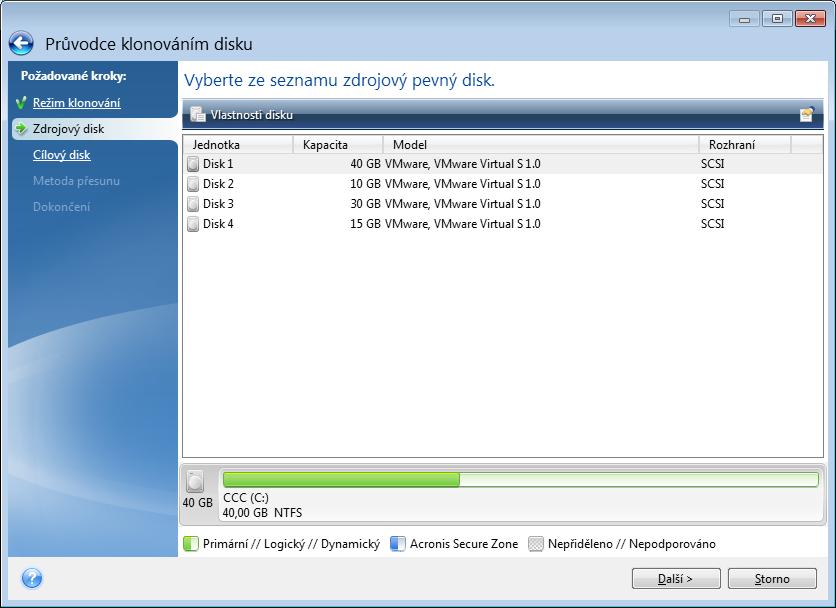Viewport: 836px width, 608px height.
Task: Click the 10 GB capacity cell
Action: point(365,184)
